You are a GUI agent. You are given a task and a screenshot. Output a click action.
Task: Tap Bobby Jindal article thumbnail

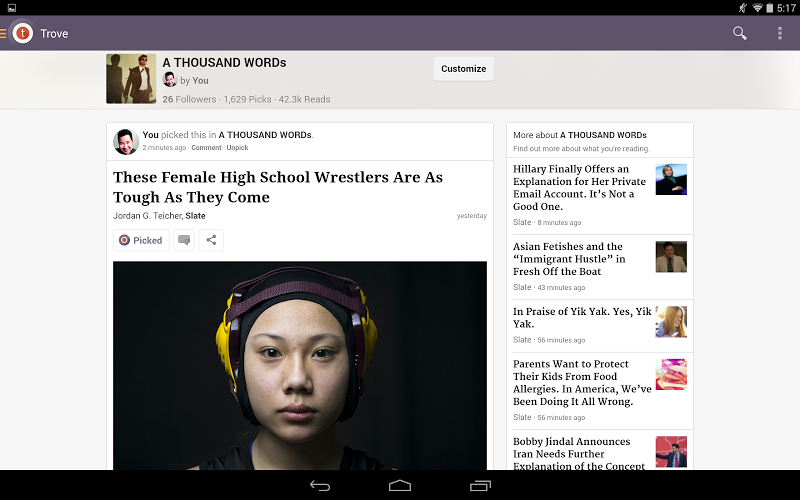(671, 452)
